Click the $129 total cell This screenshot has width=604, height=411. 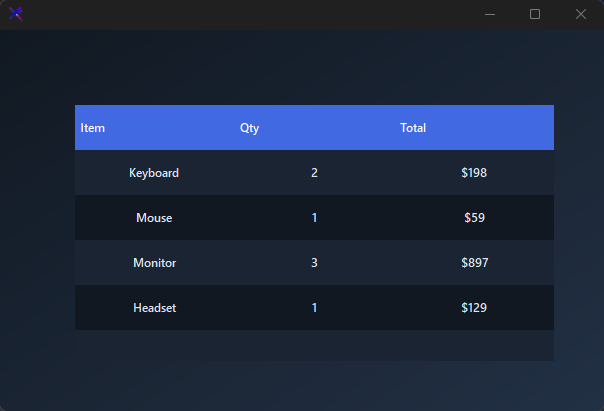point(474,308)
